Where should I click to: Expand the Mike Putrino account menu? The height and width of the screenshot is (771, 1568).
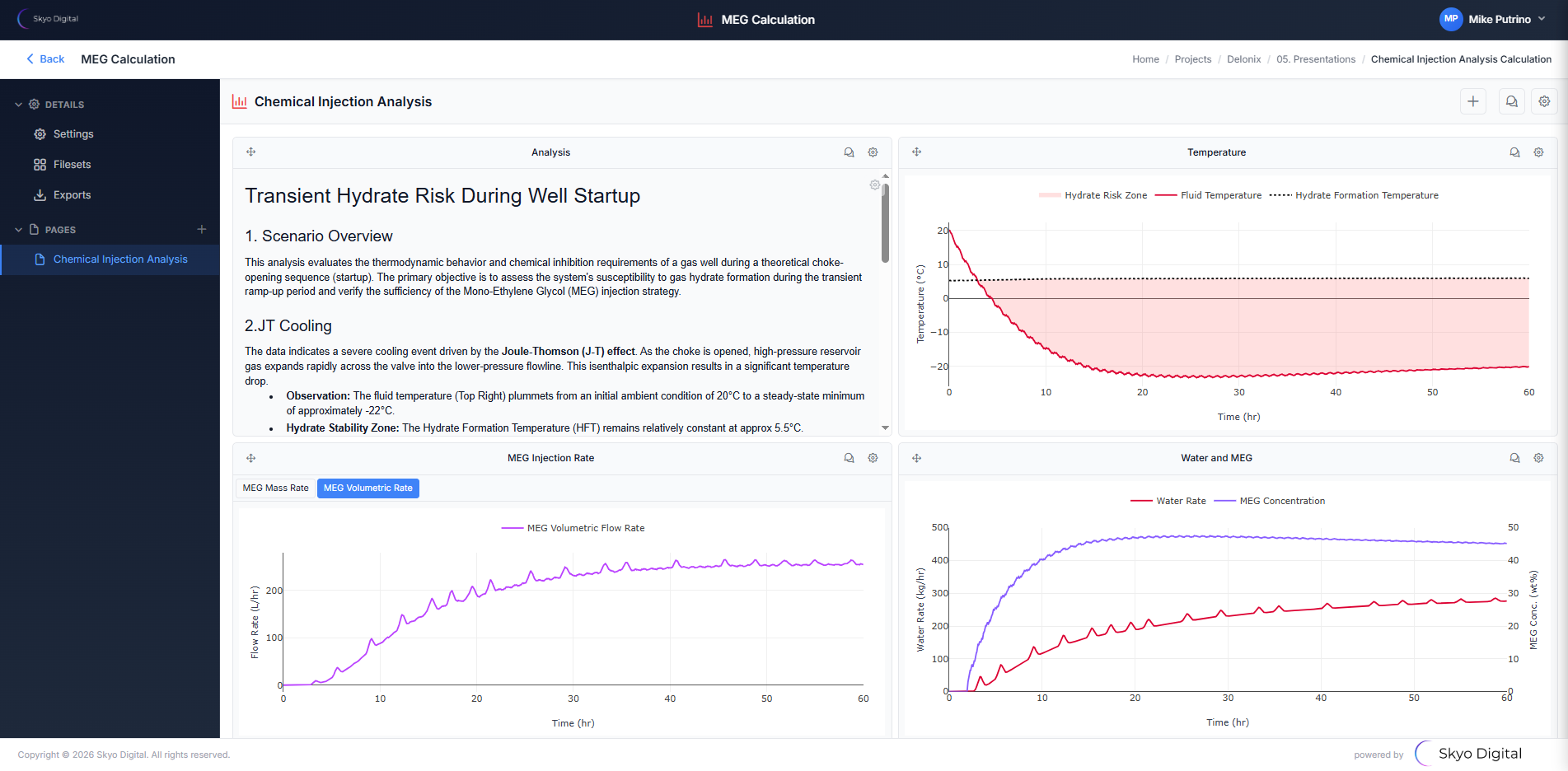[1494, 19]
